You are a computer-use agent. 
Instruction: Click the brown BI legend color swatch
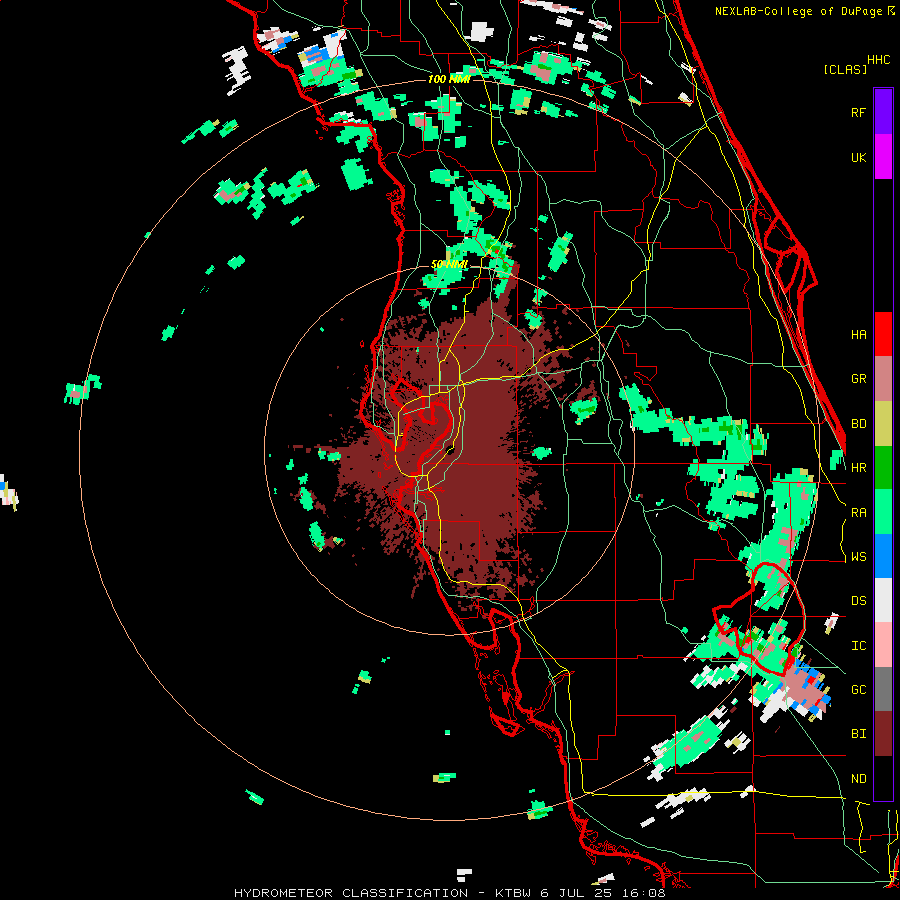tap(883, 734)
